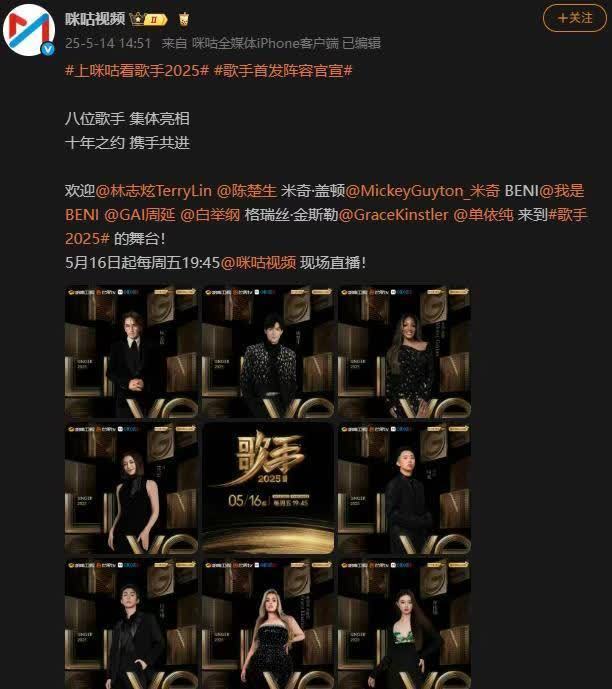Open mention @GAI周延

(140, 214)
